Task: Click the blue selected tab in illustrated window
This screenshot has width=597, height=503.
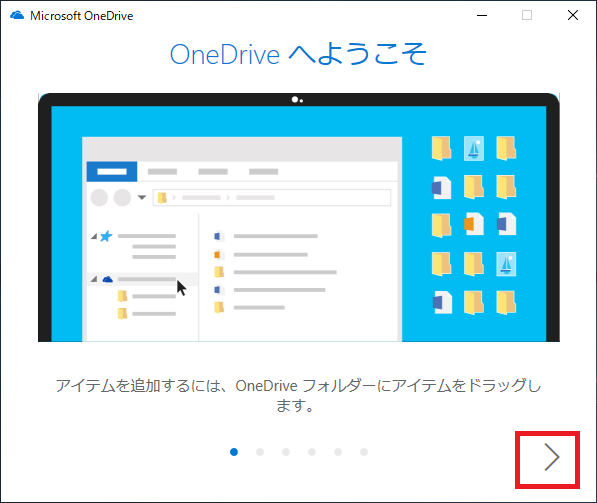Action: (112, 172)
